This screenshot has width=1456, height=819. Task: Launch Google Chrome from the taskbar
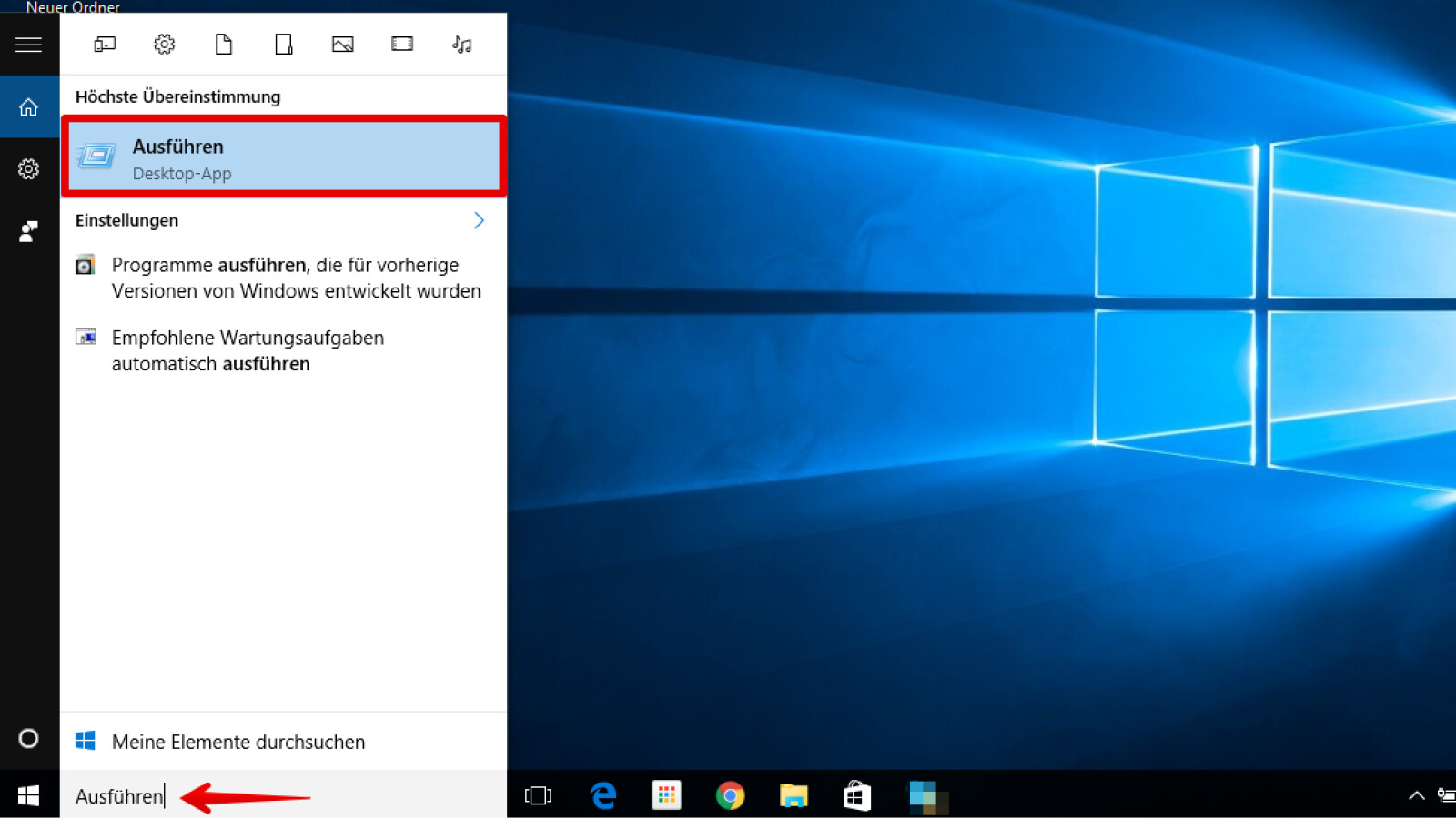tap(730, 796)
